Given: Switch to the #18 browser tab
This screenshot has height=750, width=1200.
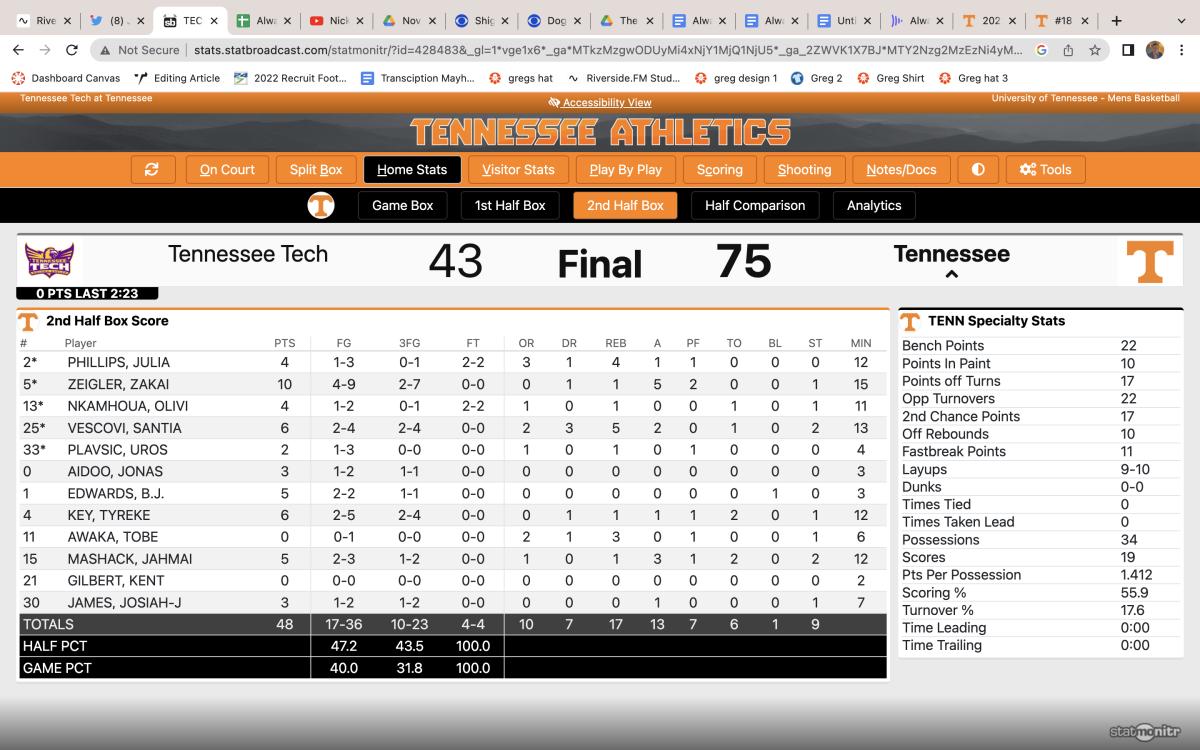Looking at the screenshot, I should pyautogui.click(x=1061, y=20).
